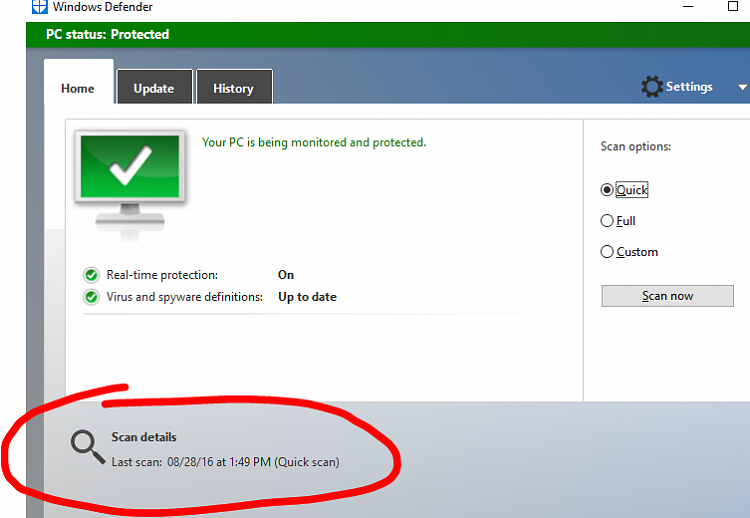Screen dimensions: 750x518
Task: Minimize the Windows Defender window
Action: pyautogui.click(x=688, y=7)
